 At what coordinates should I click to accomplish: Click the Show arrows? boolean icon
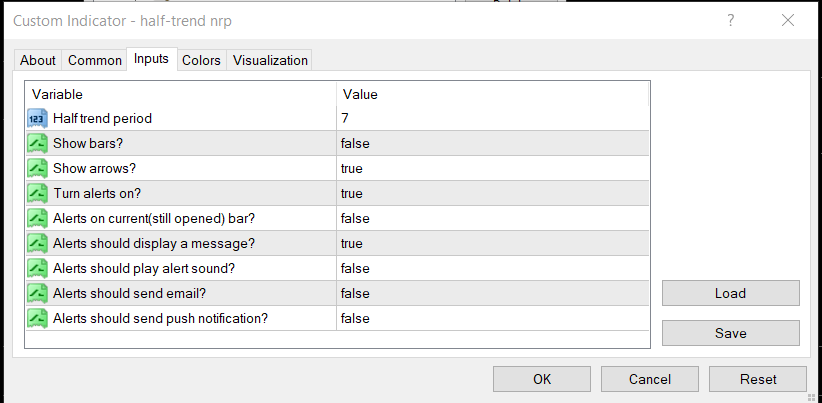(38, 169)
